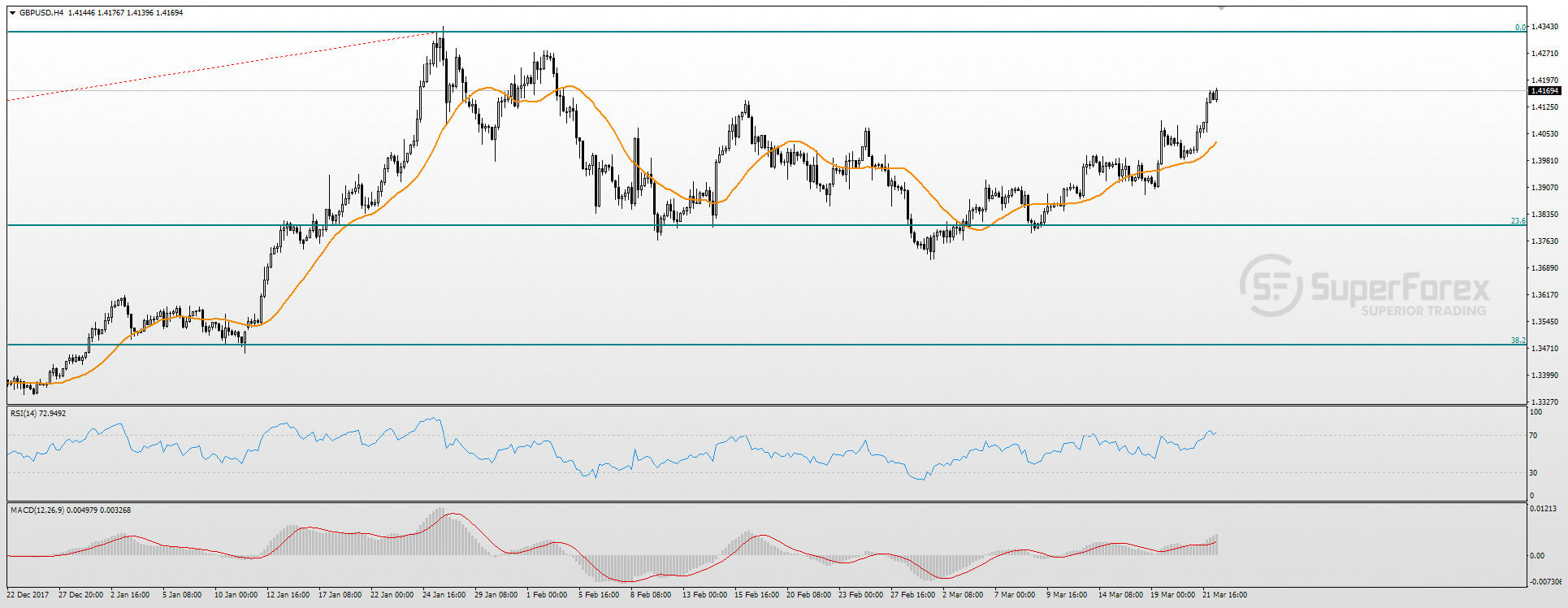Click price axis value 1.43430
Viewport: 1568px width, 608px height.
(x=1544, y=27)
